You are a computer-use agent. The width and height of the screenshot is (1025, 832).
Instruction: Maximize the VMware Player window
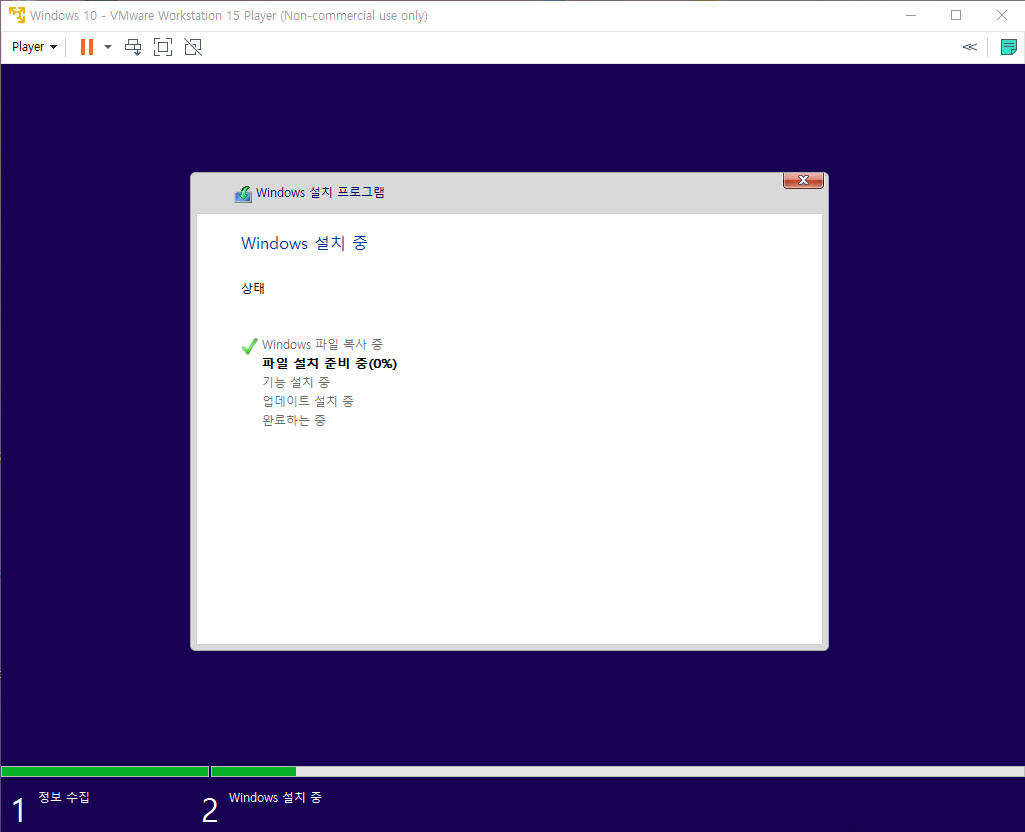956,15
